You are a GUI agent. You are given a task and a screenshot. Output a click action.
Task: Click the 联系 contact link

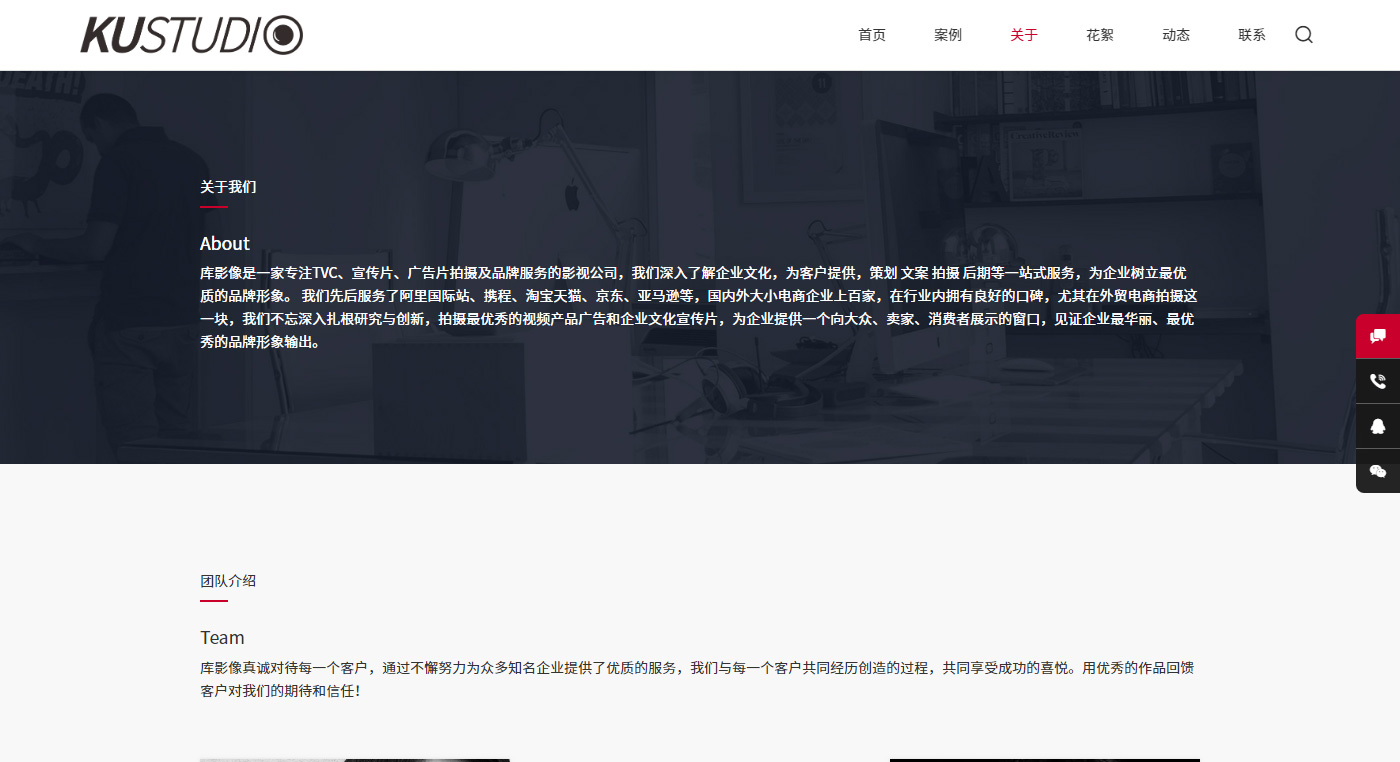click(1251, 35)
